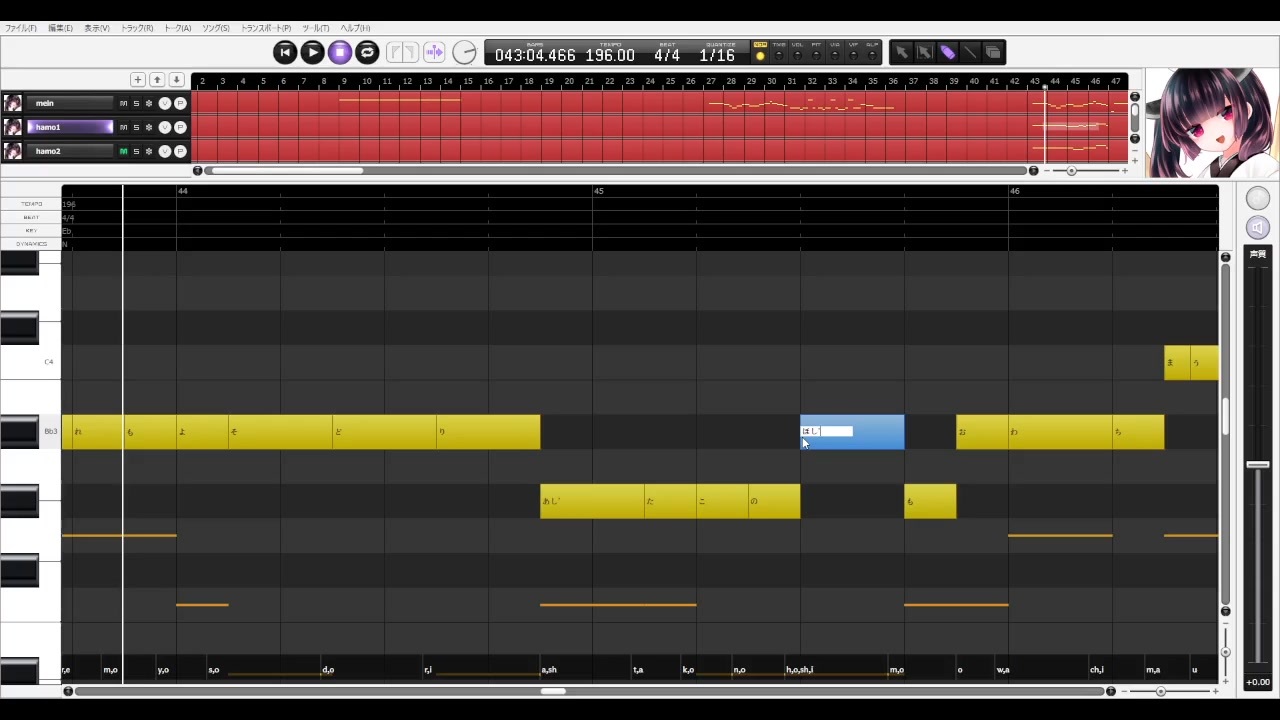Unmute the hamo2 track

[124, 151]
